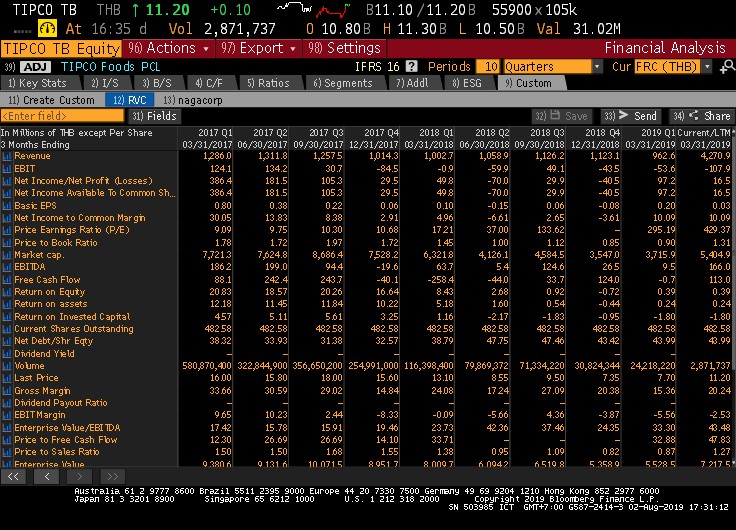Click the 2017 Q1 column header
The width and height of the screenshot is (736, 530).
(215, 133)
